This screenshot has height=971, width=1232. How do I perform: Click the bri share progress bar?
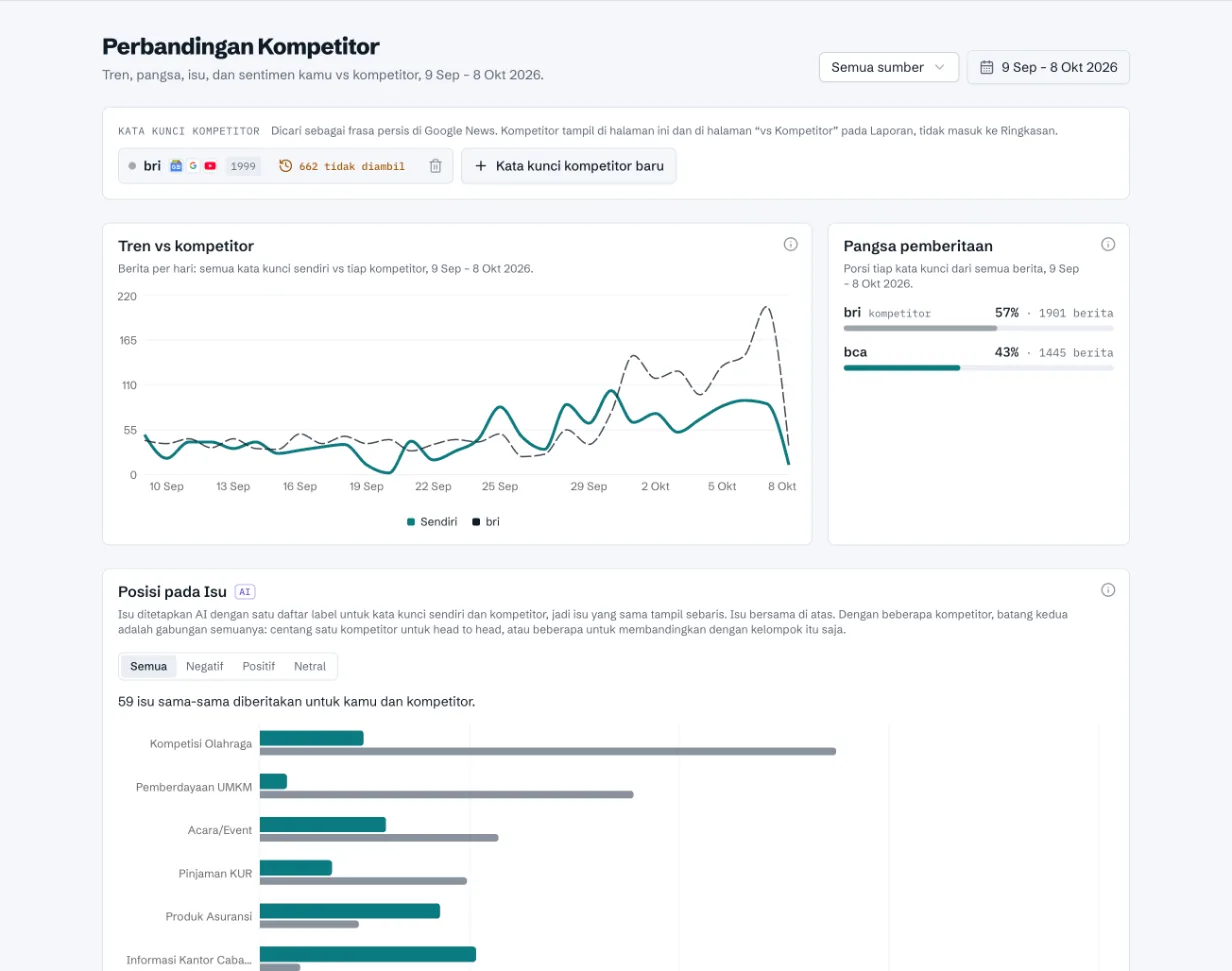[x=979, y=328]
